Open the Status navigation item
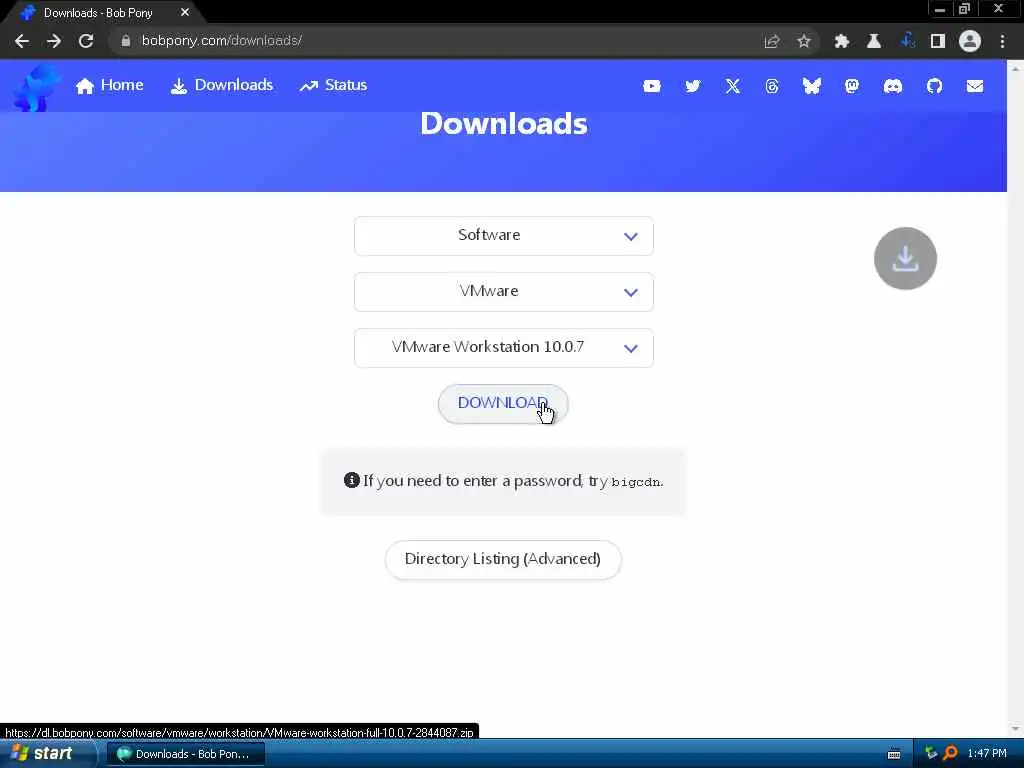Screen dimensions: 1024x768 (333, 86)
